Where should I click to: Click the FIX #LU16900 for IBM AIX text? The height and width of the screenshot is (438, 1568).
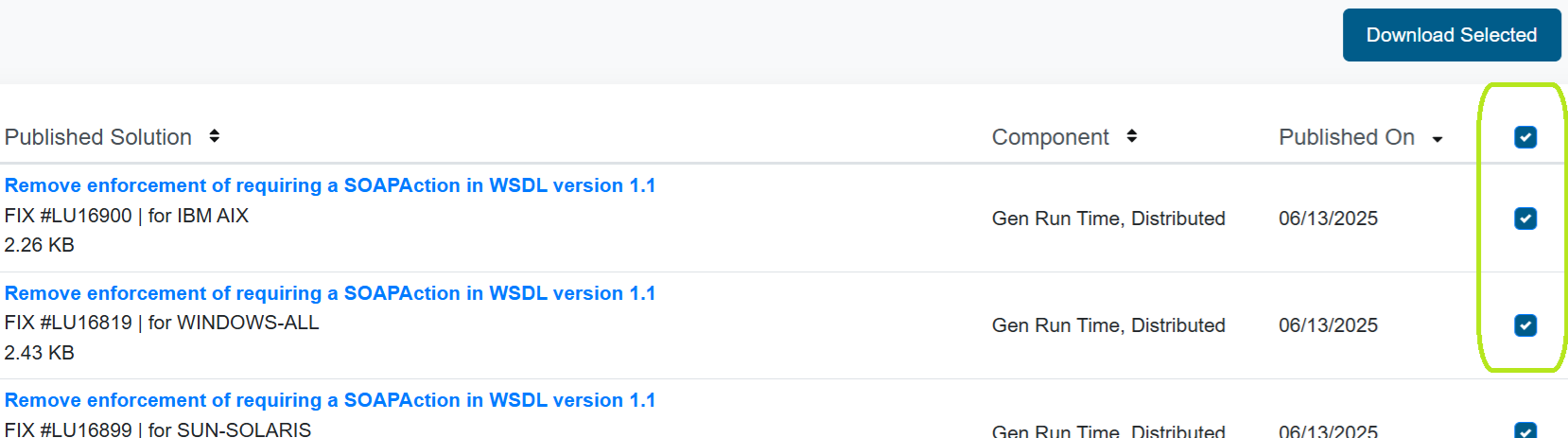[x=127, y=216]
